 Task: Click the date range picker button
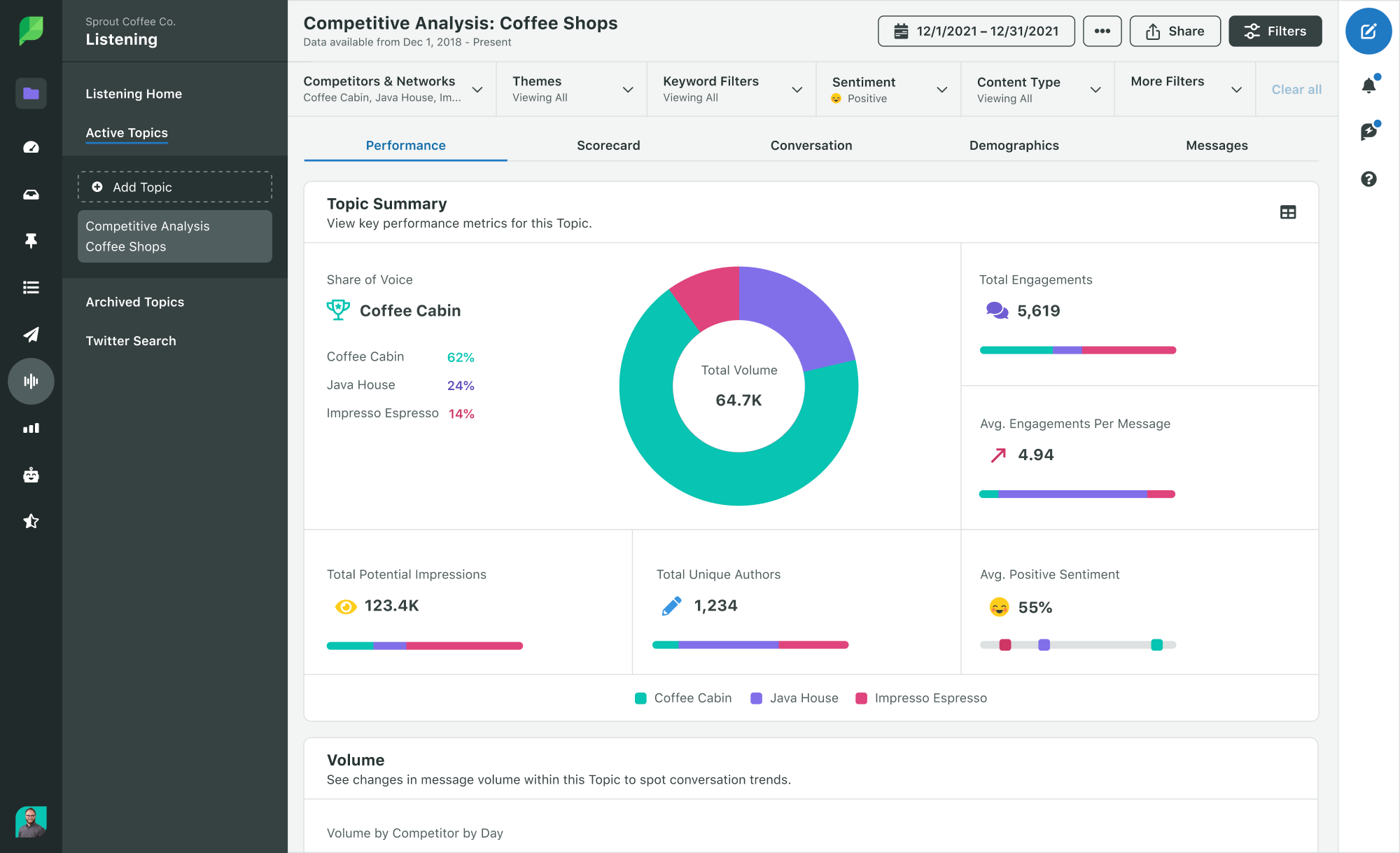(975, 30)
